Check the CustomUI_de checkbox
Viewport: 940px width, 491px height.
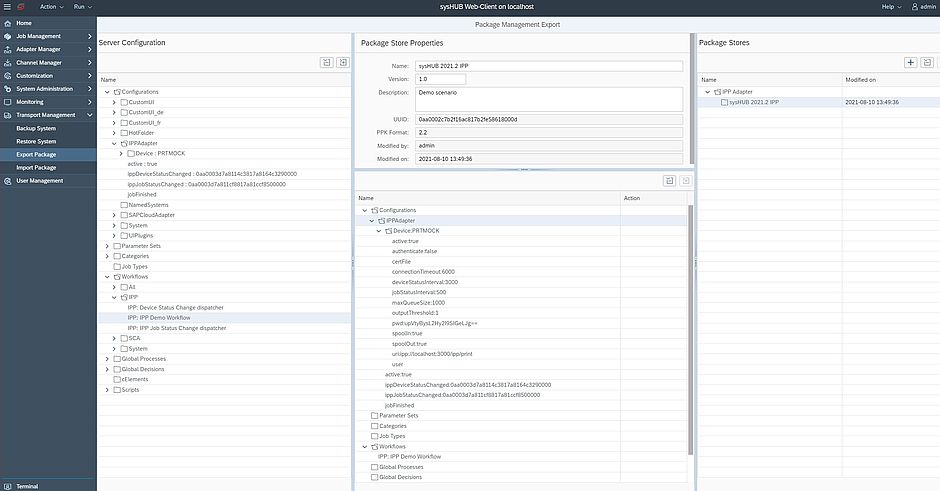tap(124, 113)
